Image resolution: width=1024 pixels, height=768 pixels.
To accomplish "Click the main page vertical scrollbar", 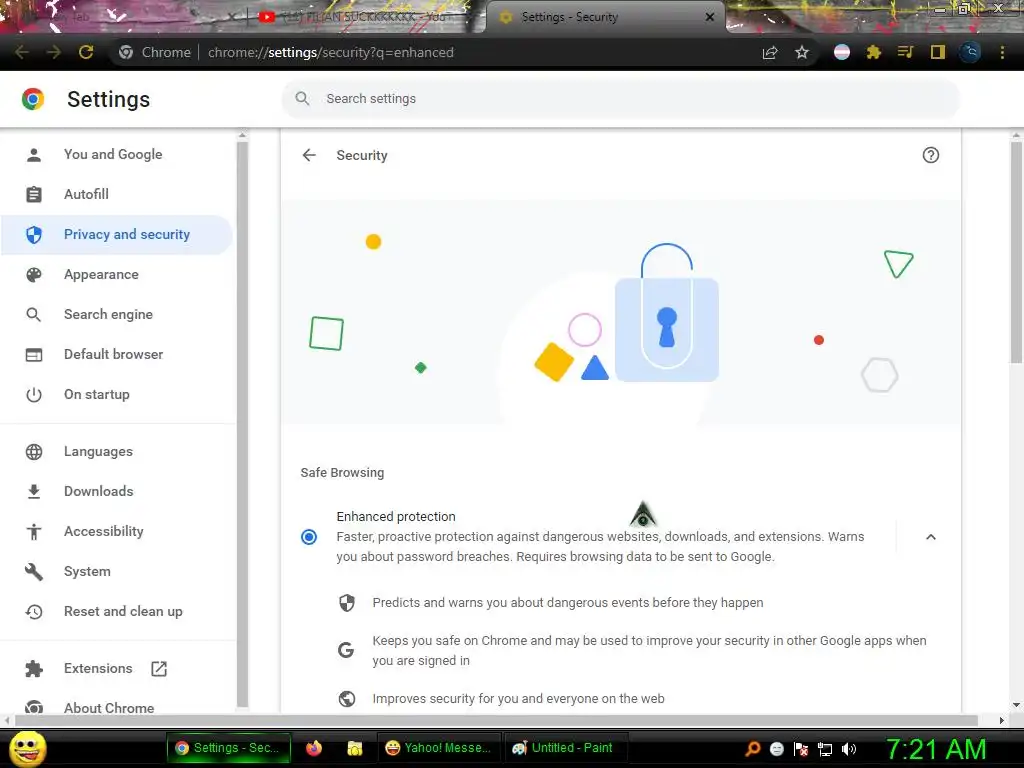I will tap(1016, 251).
